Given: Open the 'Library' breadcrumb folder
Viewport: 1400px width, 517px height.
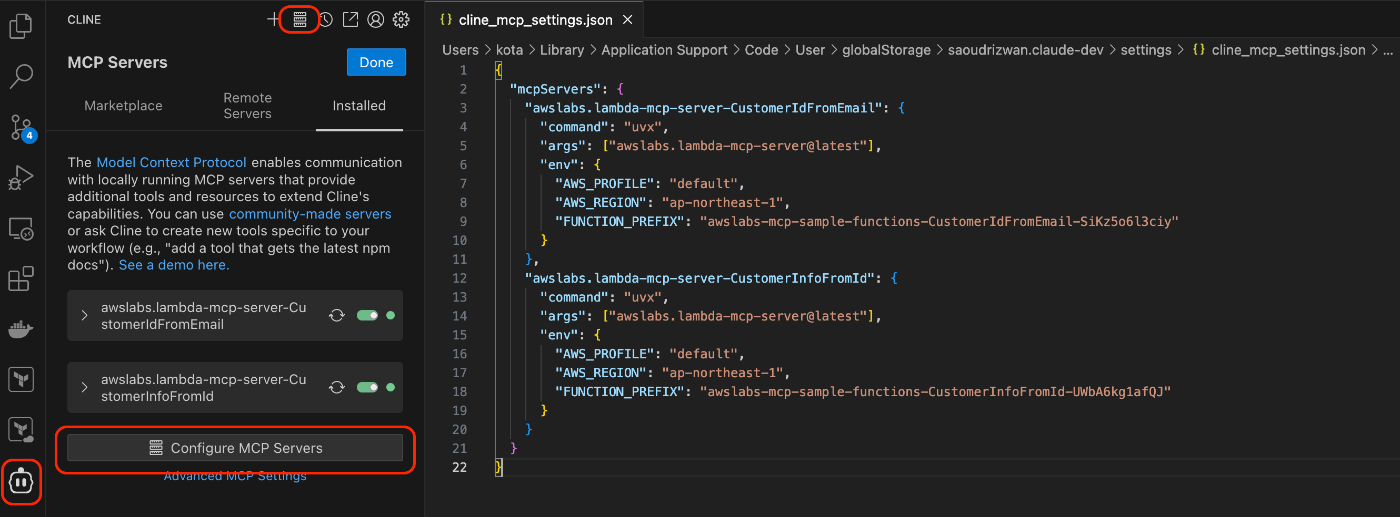Looking at the screenshot, I should tap(560, 50).
